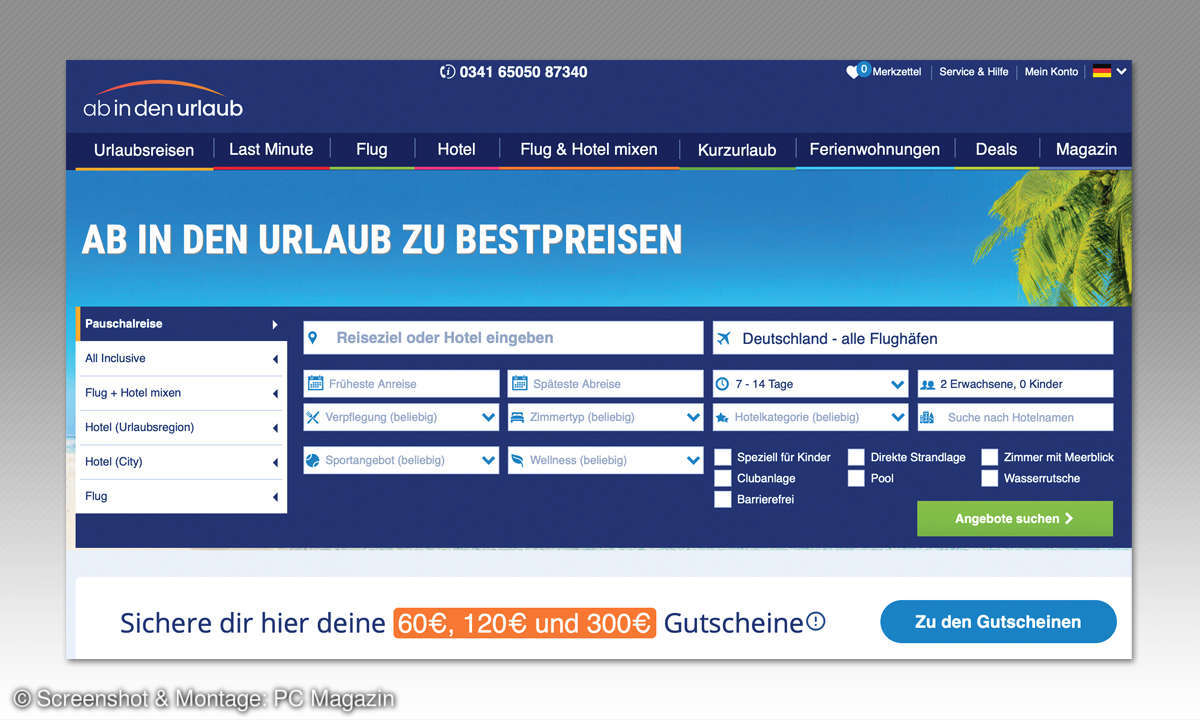Image resolution: width=1200 pixels, height=720 pixels.
Task: Tick the Wasserrutsche checkbox
Action: pyautogui.click(x=990, y=478)
